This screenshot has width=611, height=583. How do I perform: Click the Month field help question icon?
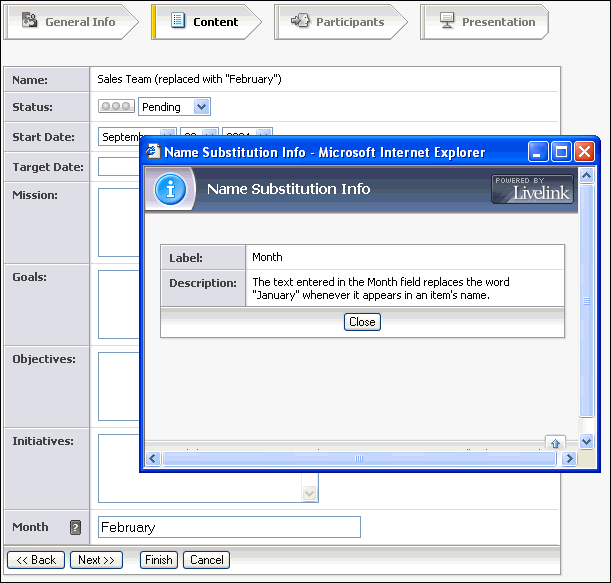click(75, 528)
